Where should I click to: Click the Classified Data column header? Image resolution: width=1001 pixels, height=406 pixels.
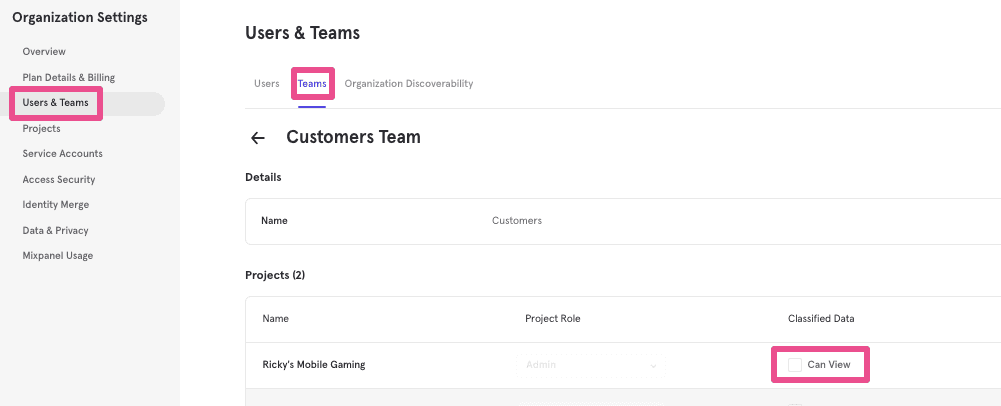(821, 319)
